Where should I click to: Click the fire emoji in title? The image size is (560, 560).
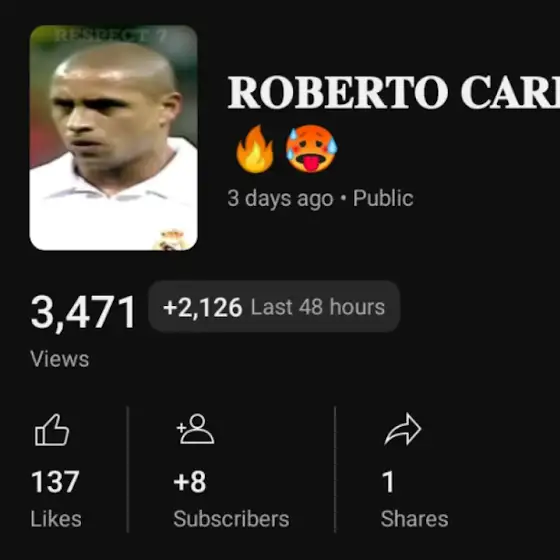(x=255, y=149)
